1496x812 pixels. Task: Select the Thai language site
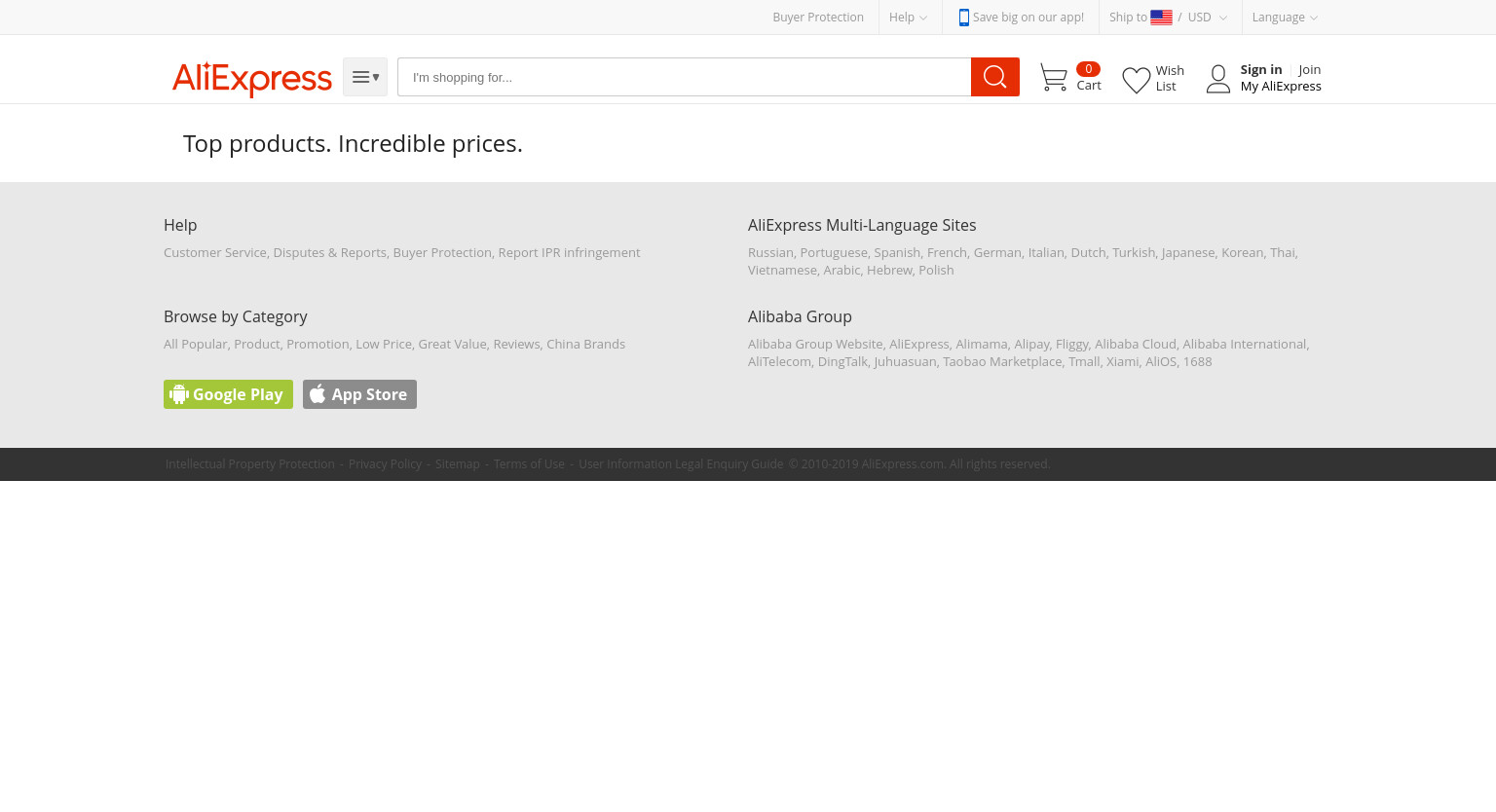pyautogui.click(x=1282, y=252)
